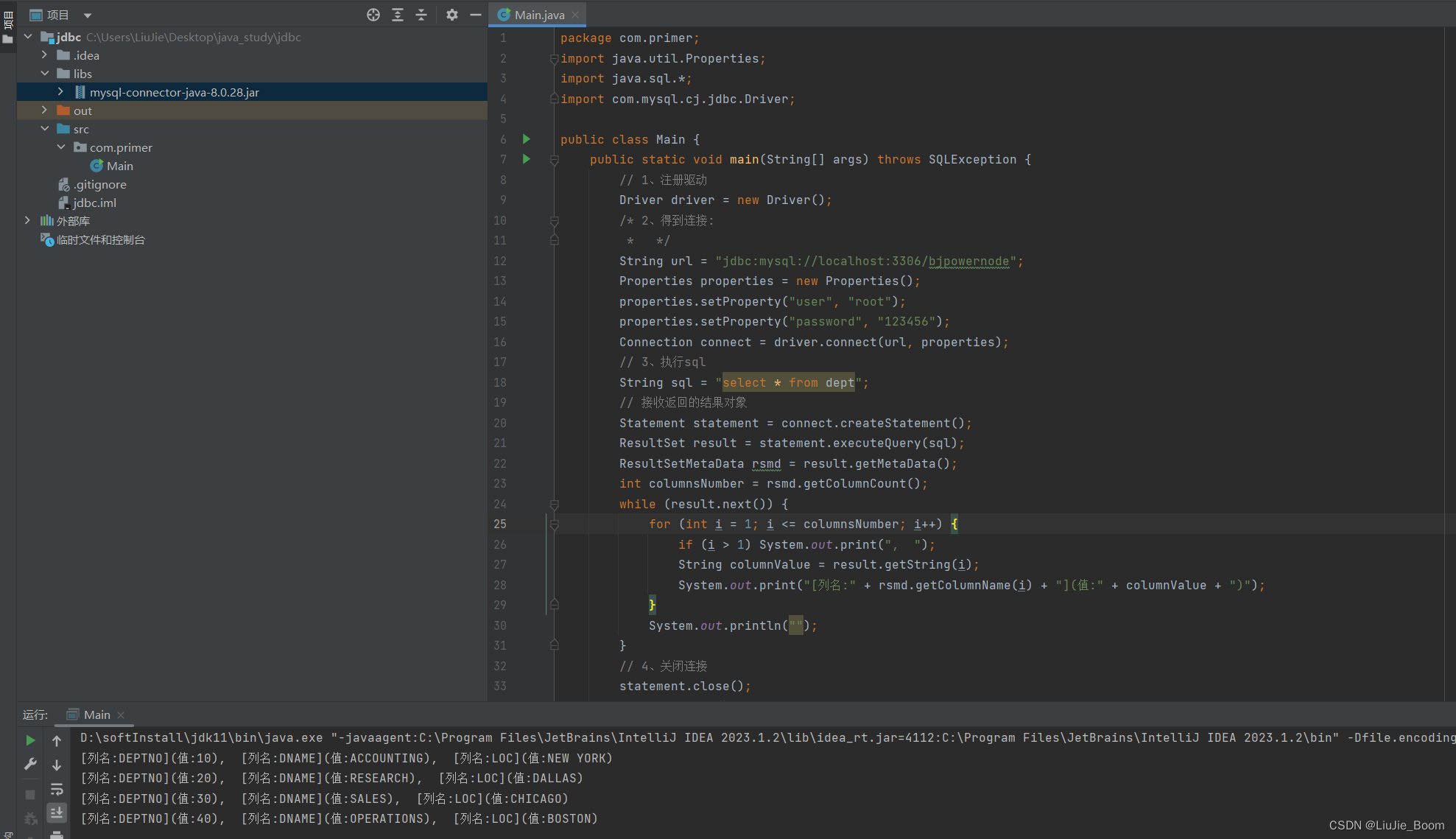The height and width of the screenshot is (839, 1456).
Task: Collapse the jdbc project root
Action: click(x=27, y=36)
